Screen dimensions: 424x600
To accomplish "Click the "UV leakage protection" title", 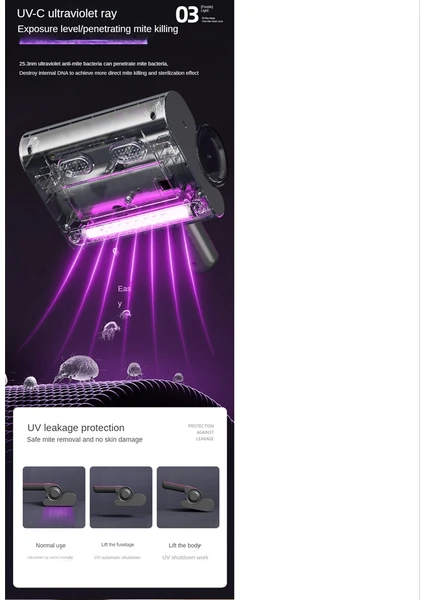I will click(76, 427).
